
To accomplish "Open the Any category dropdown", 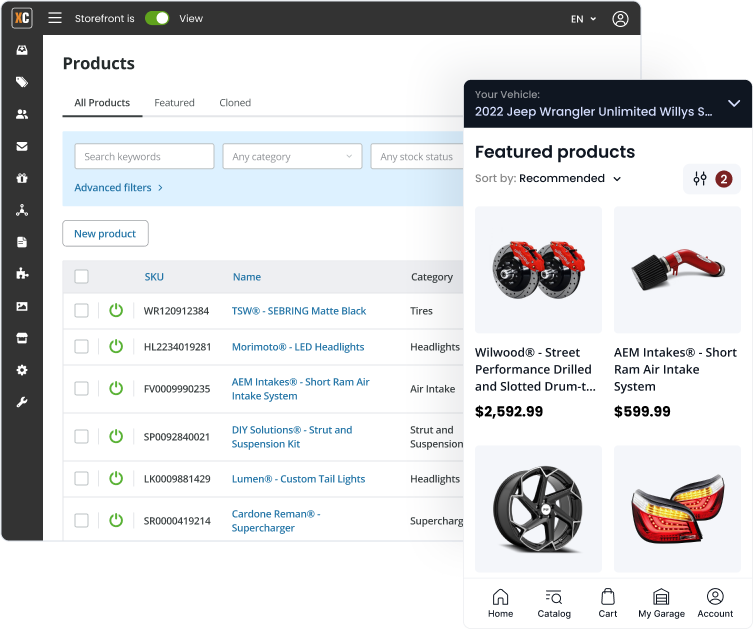I will point(292,156).
